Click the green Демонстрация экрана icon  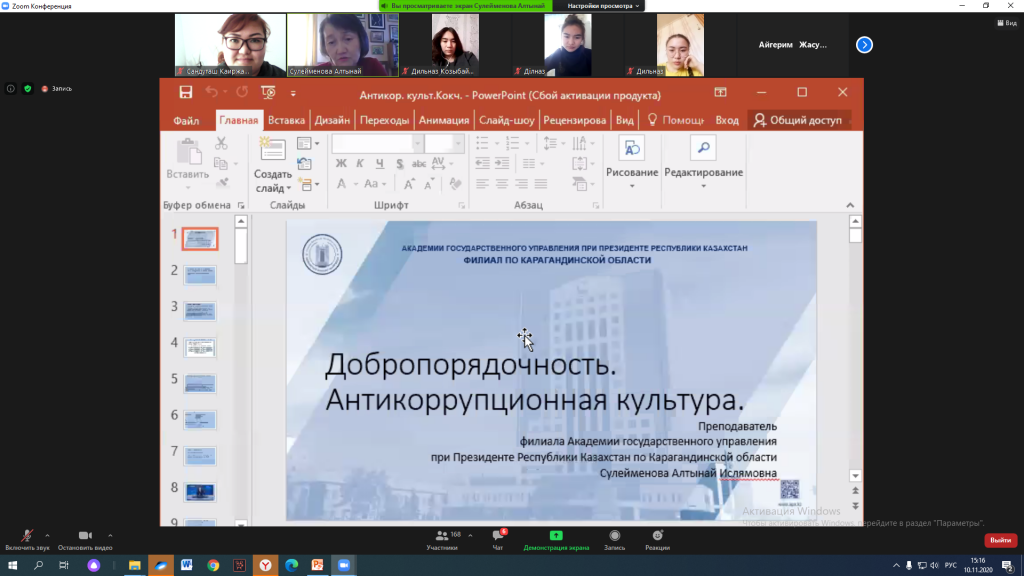[556, 537]
